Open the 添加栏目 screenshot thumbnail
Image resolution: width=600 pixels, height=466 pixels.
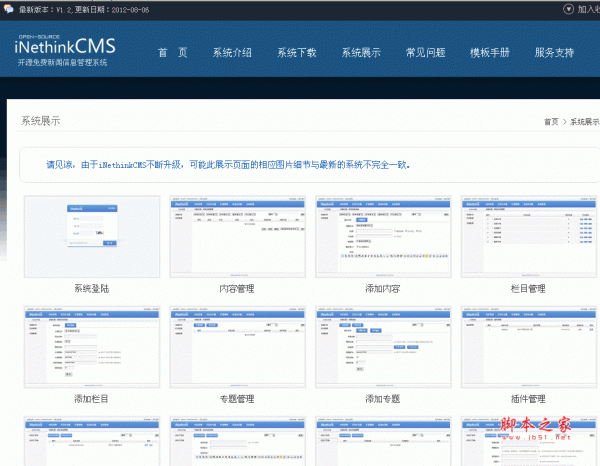click(92, 347)
